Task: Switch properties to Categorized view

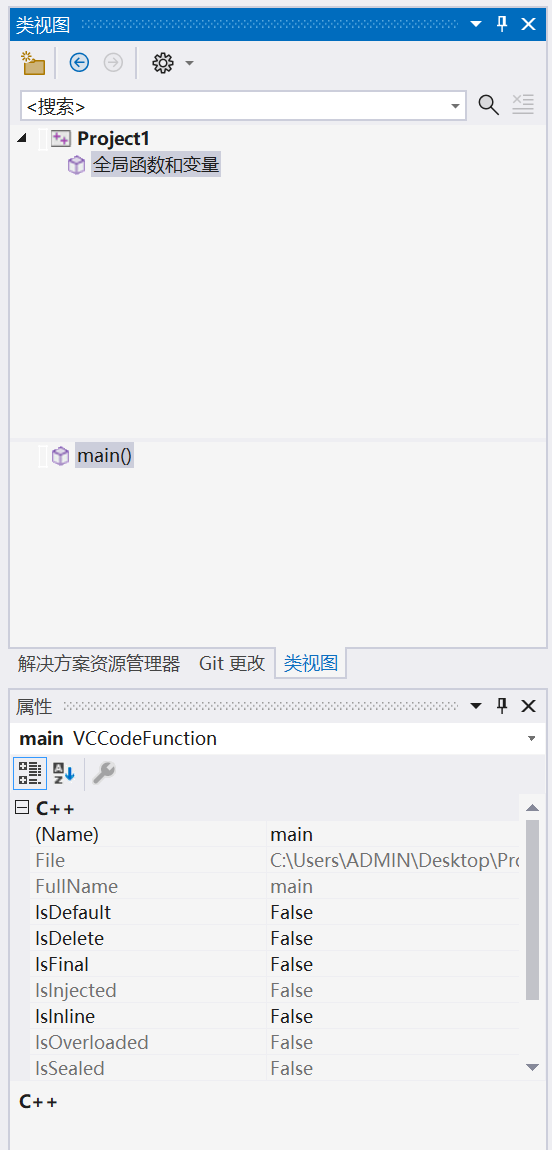Action: (x=30, y=773)
